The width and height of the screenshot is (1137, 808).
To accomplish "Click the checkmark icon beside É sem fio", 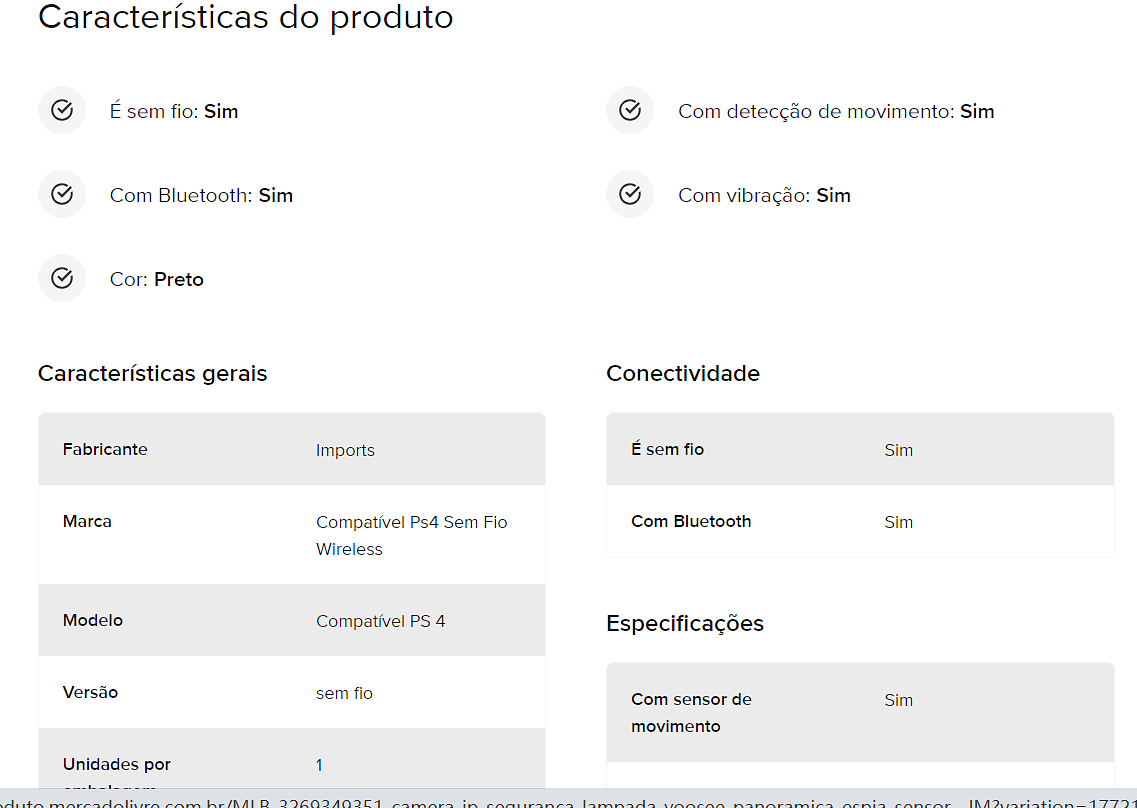I will click(62, 110).
